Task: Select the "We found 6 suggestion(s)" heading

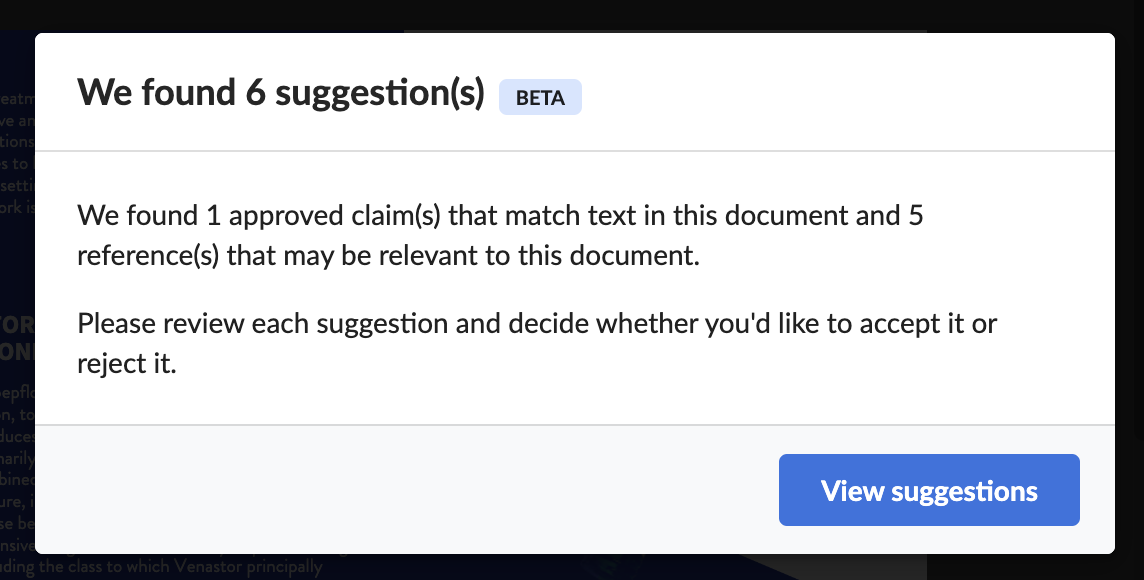Action: tap(281, 93)
